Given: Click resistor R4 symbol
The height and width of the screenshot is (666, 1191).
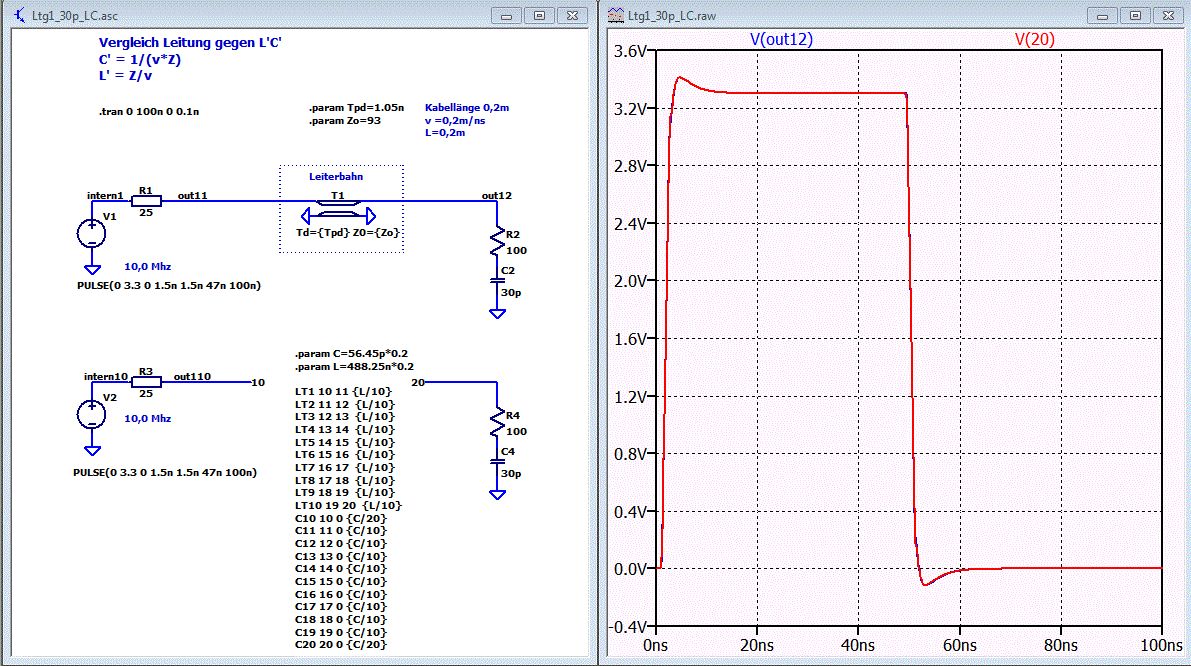Looking at the screenshot, I should click(498, 423).
